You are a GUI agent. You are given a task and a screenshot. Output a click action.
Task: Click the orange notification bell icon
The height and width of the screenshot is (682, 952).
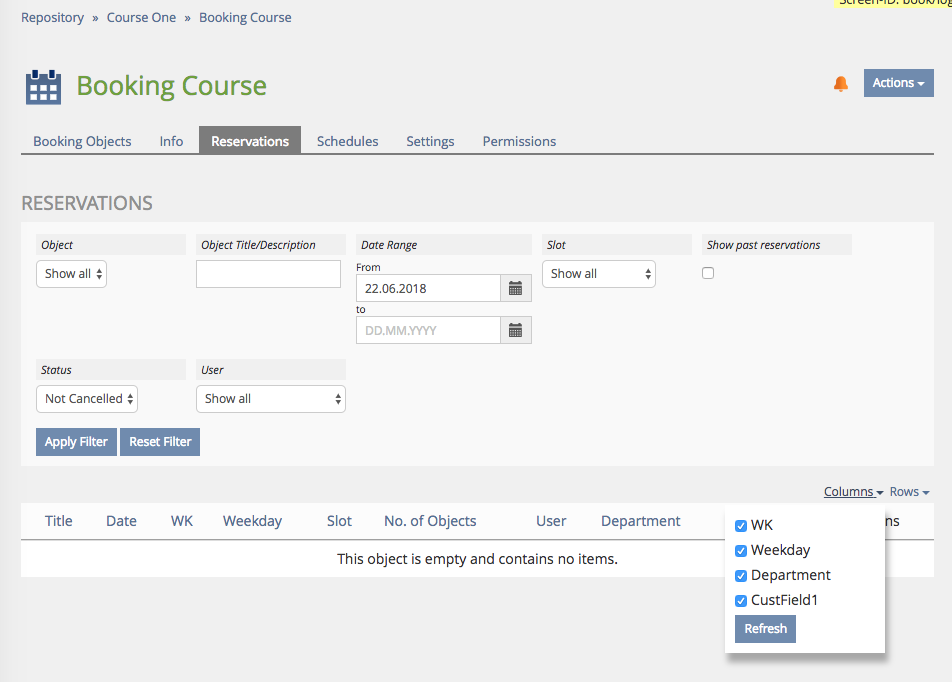point(840,84)
